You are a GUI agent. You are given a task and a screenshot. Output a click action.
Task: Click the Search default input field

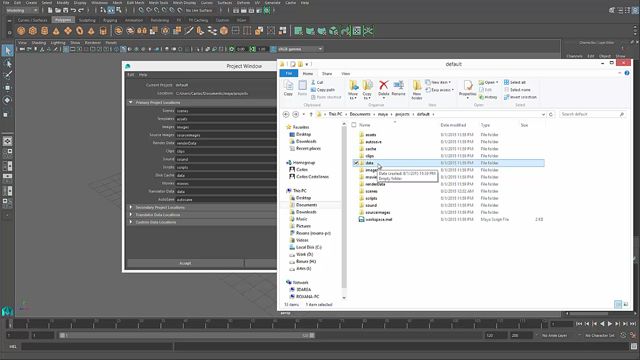pyautogui.click(x=592, y=114)
